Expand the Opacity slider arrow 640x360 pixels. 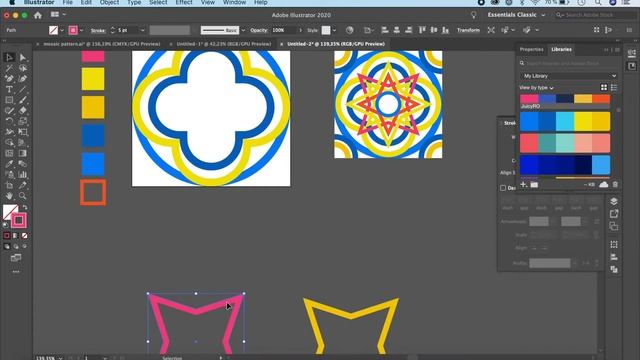tap(301, 30)
